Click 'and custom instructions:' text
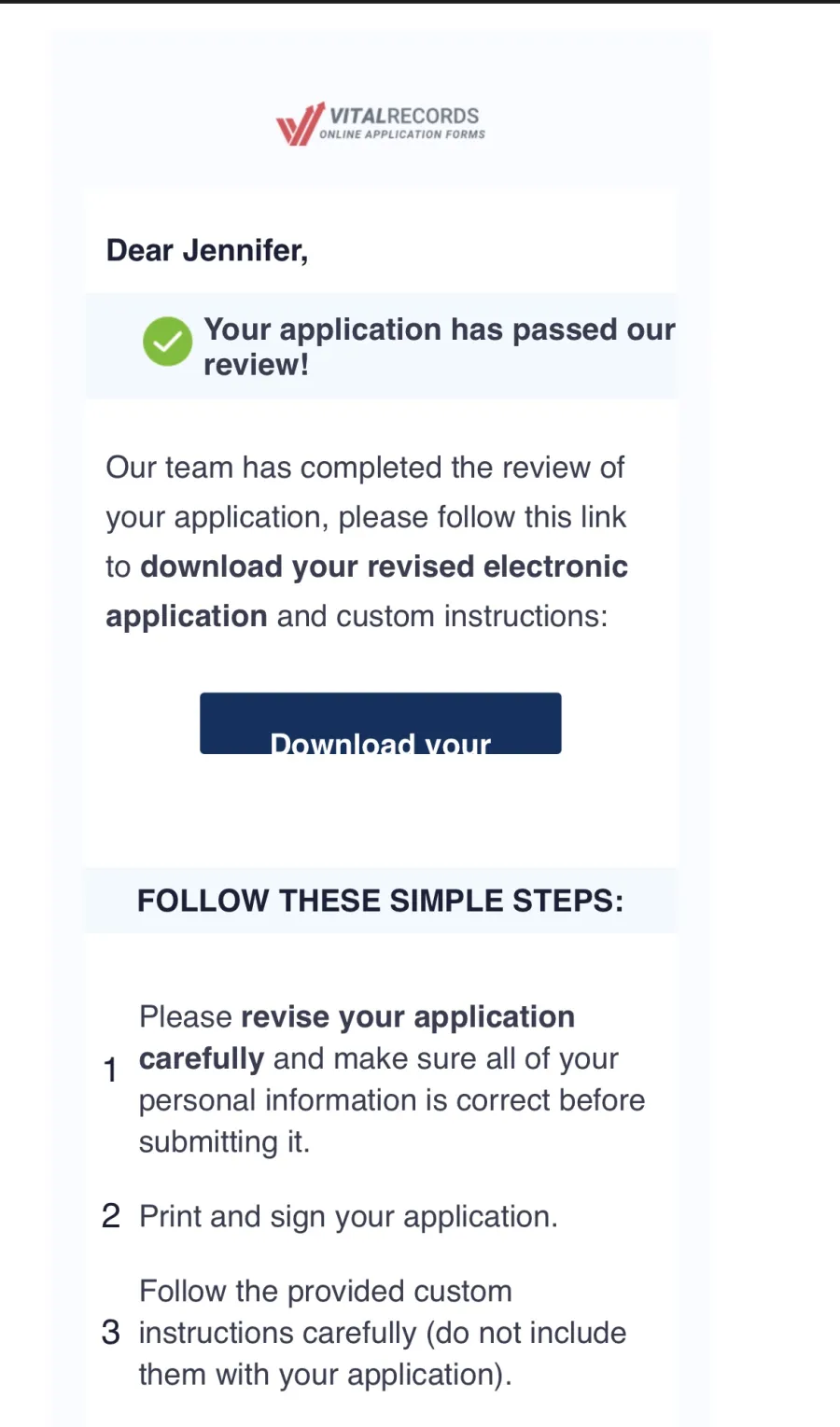 pos(442,616)
